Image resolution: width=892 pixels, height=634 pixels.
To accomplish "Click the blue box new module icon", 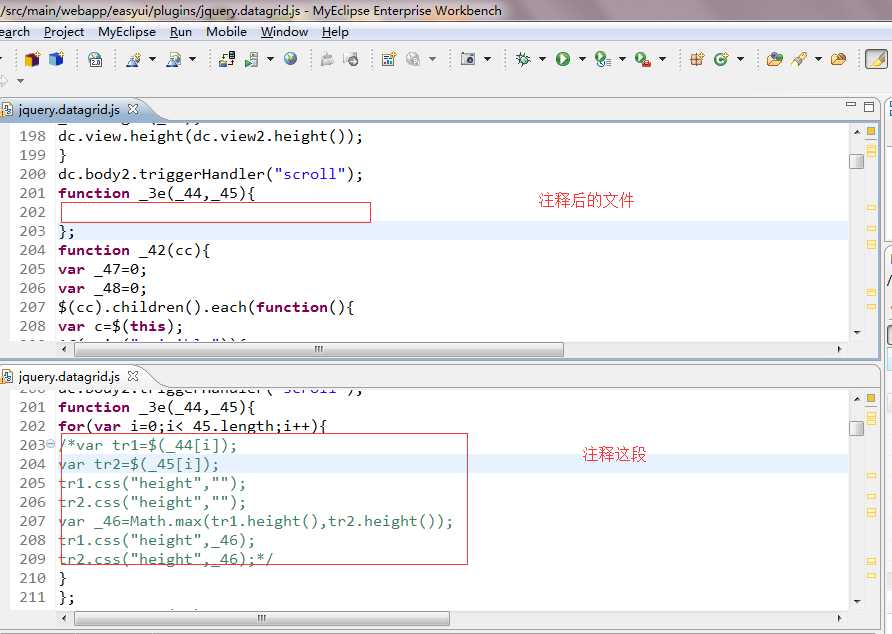I will [x=56, y=59].
